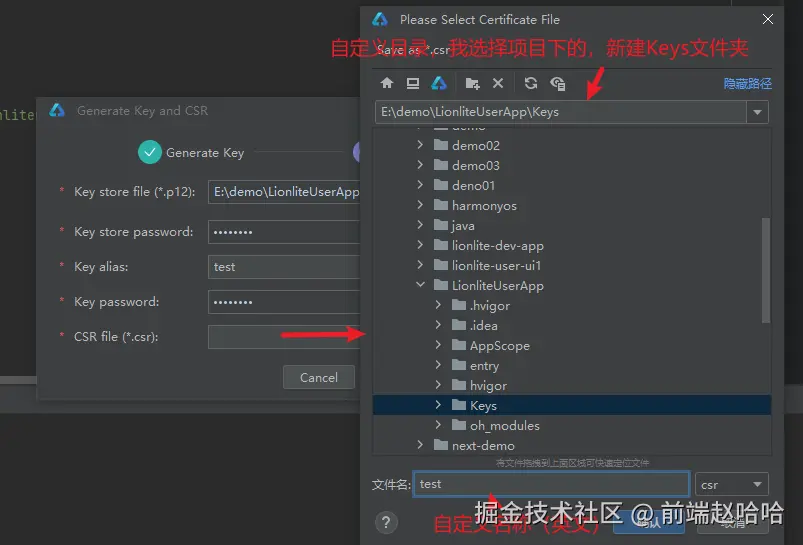Edit the E:\demo\LionliteUserApp\Keys path field
Screen dimensions: 803x545
click(561, 112)
